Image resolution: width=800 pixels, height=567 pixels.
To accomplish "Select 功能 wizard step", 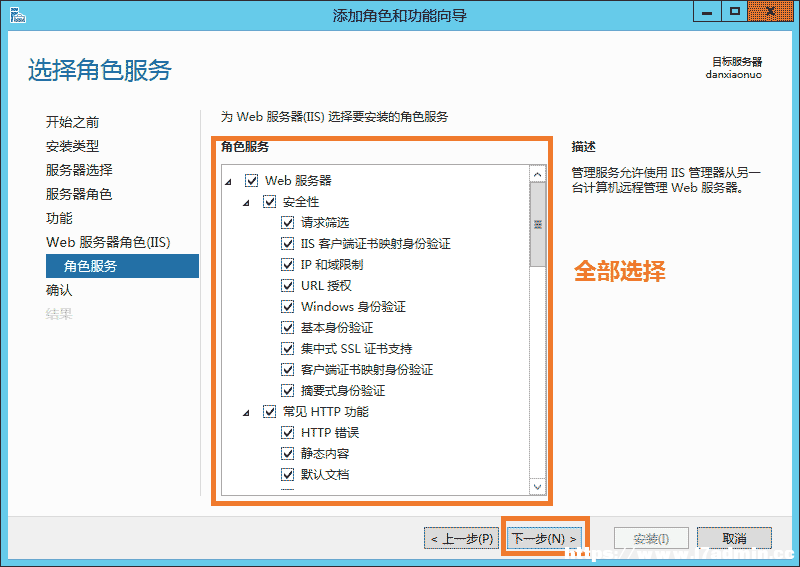I will [59, 218].
